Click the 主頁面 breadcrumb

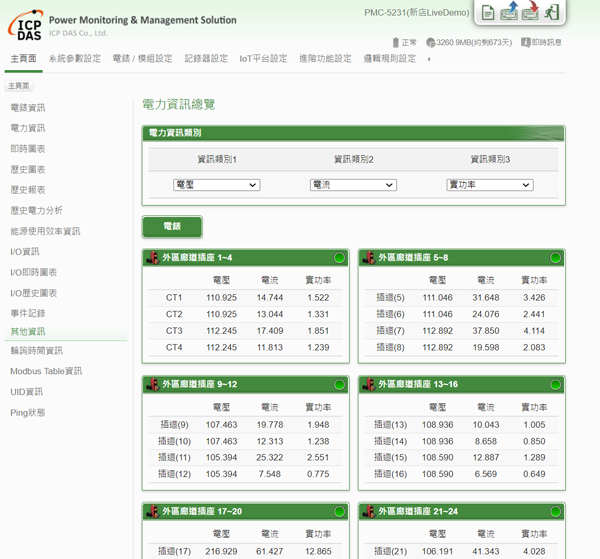(19, 86)
